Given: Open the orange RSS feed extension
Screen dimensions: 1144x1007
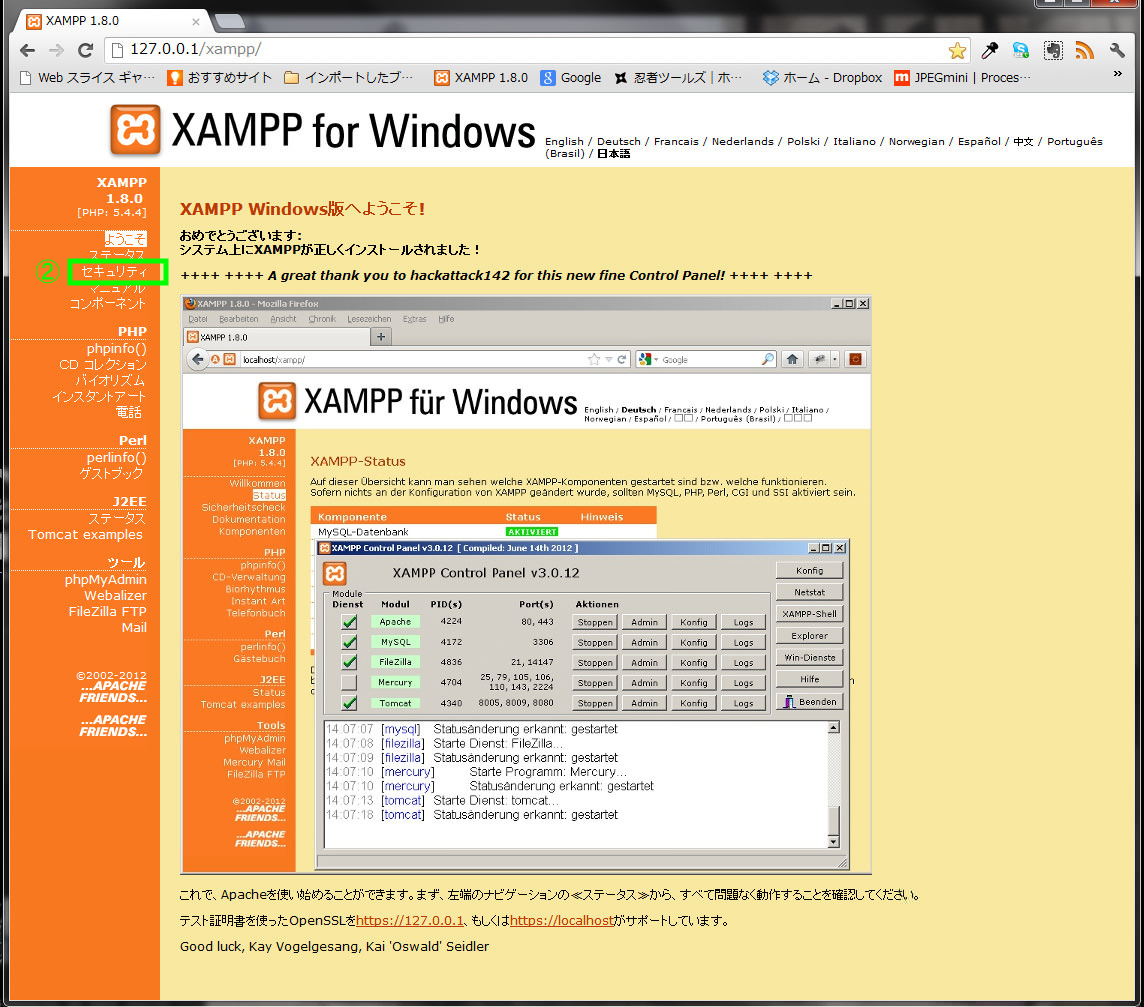Looking at the screenshot, I should (x=1085, y=50).
